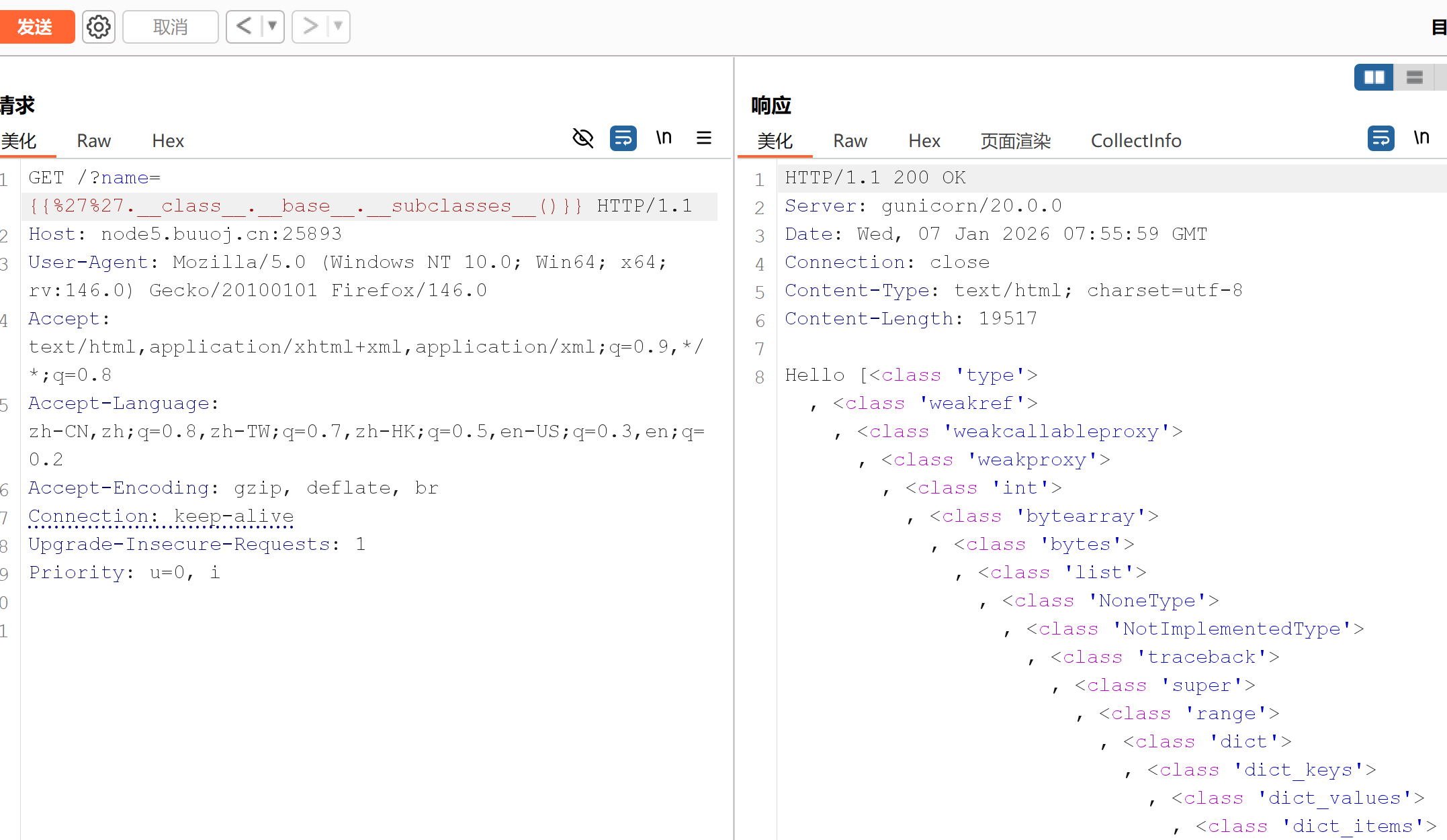Toggle word wrap in response panel
Screen dimensions: 1447x840
pyautogui.click(x=1380, y=138)
